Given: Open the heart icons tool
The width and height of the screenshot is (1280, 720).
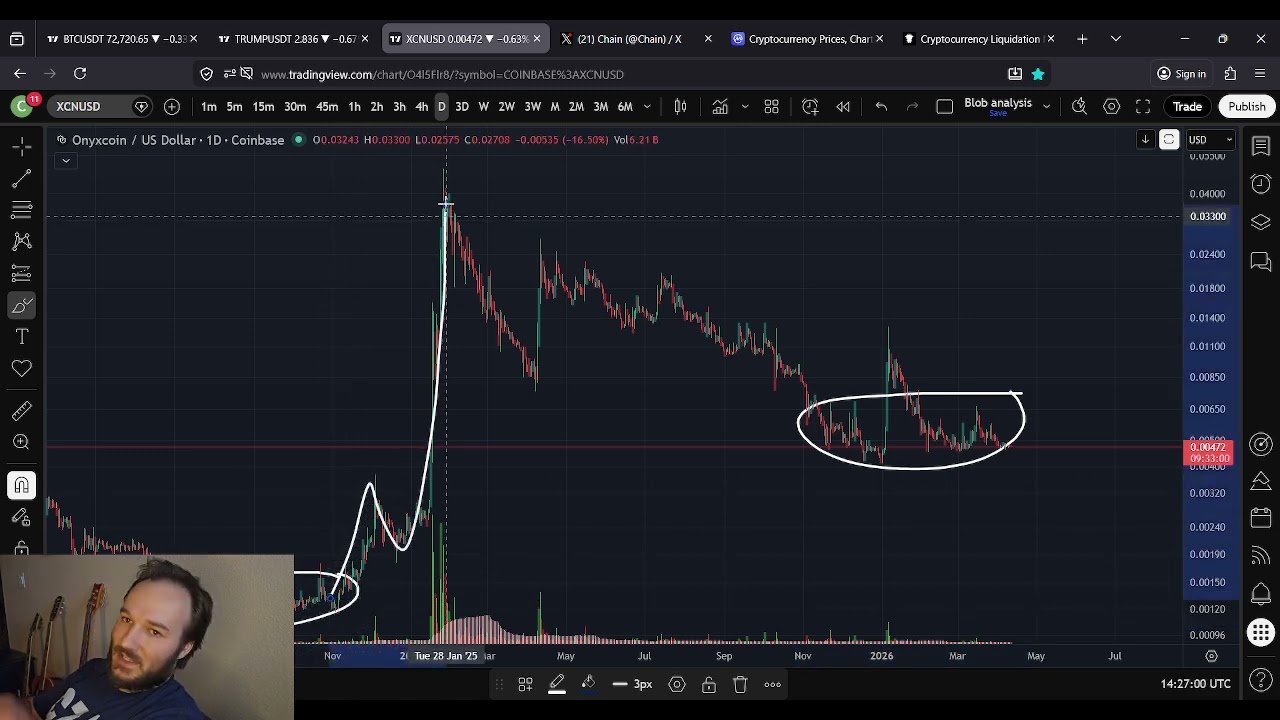Looking at the screenshot, I should click(21, 369).
